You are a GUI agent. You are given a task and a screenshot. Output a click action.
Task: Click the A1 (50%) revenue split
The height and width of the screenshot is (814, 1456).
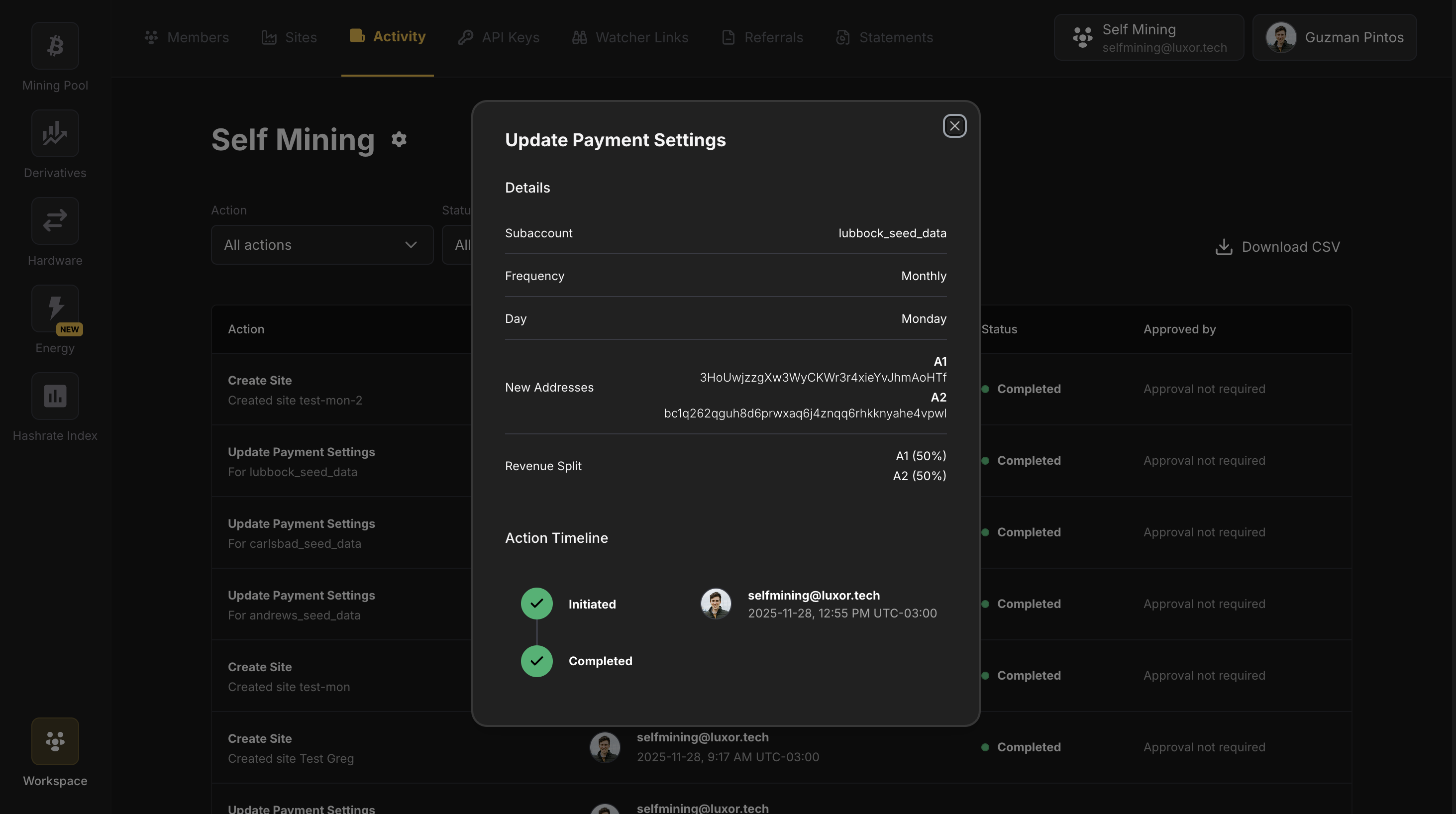click(921, 456)
